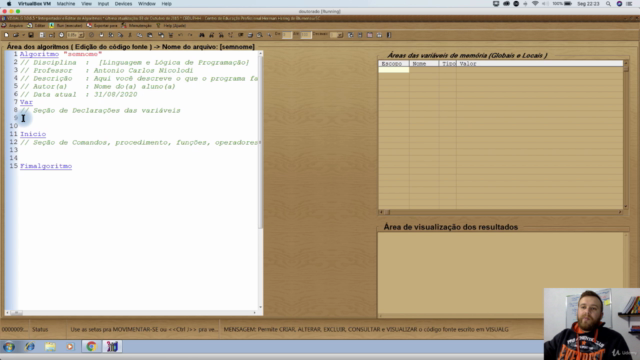This screenshot has height=360, width=640.
Task: Click the MENSAGEM text in status bar
Action: coord(366,329)
